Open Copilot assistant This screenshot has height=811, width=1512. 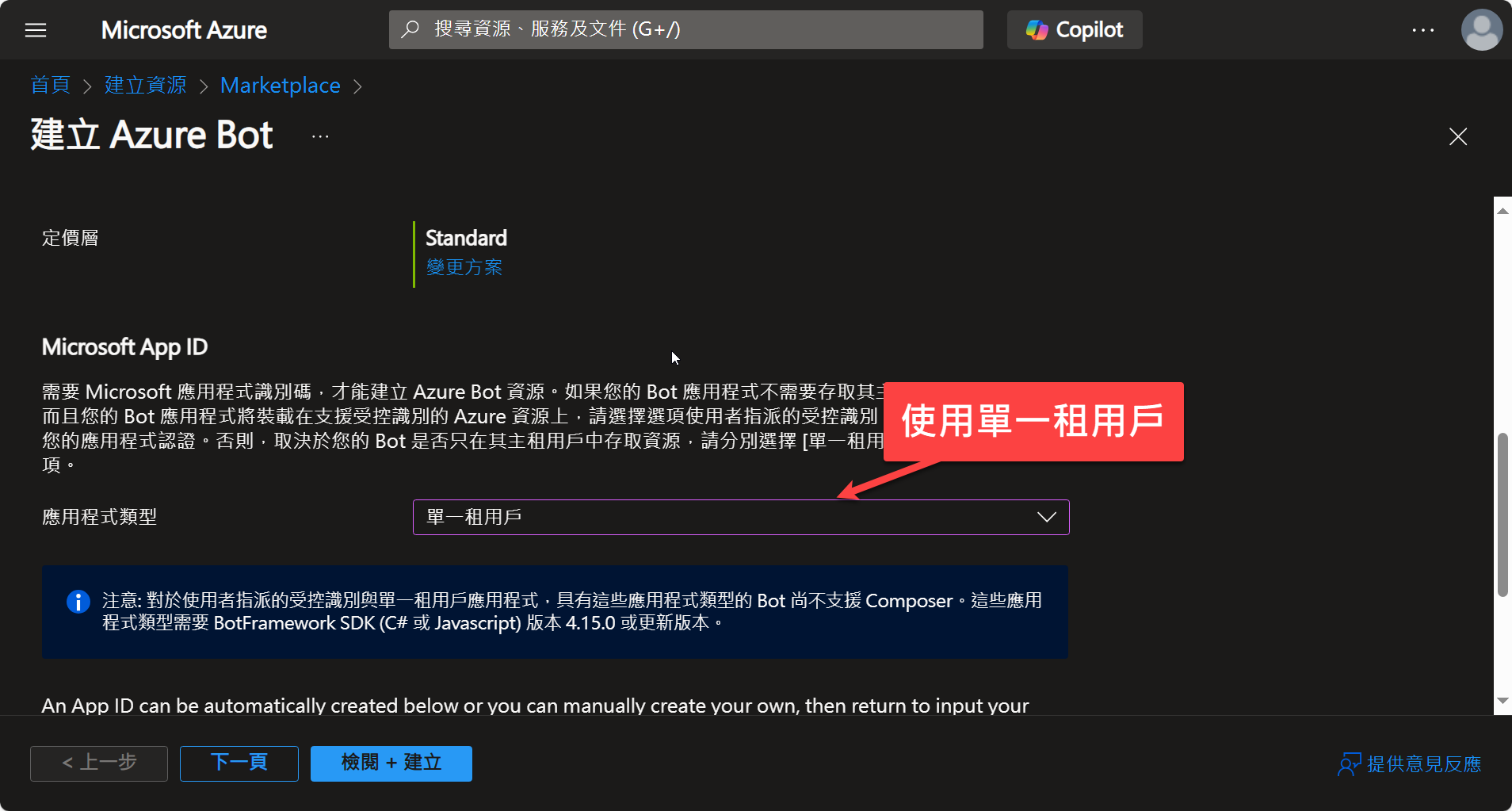click(1074, 29)
